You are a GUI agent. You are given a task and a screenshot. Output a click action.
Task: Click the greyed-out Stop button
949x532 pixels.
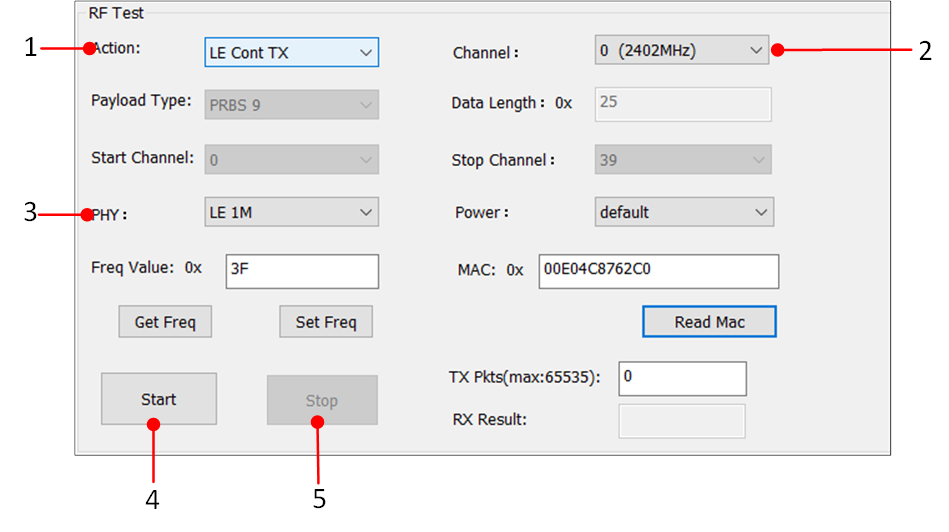[x=321, y=400]
